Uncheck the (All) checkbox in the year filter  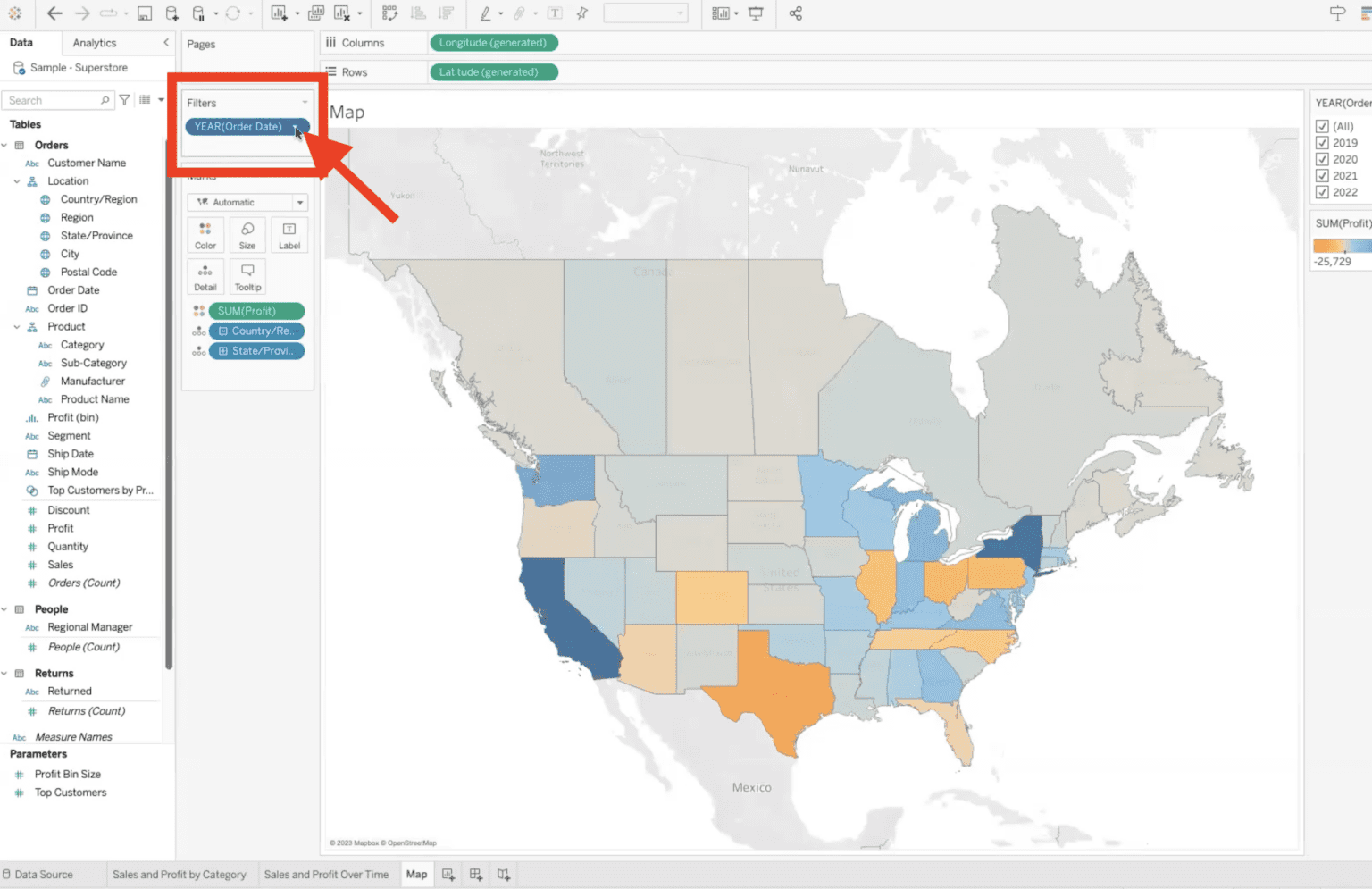(x=1323, y=126)
